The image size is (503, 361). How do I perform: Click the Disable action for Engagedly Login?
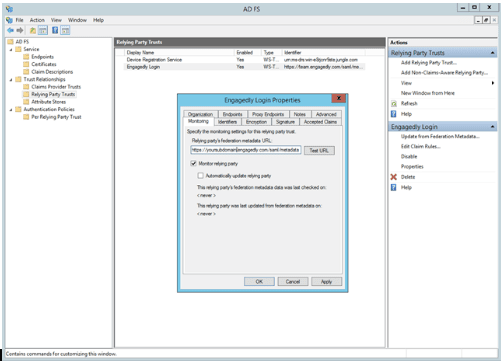tap(409, 156)
